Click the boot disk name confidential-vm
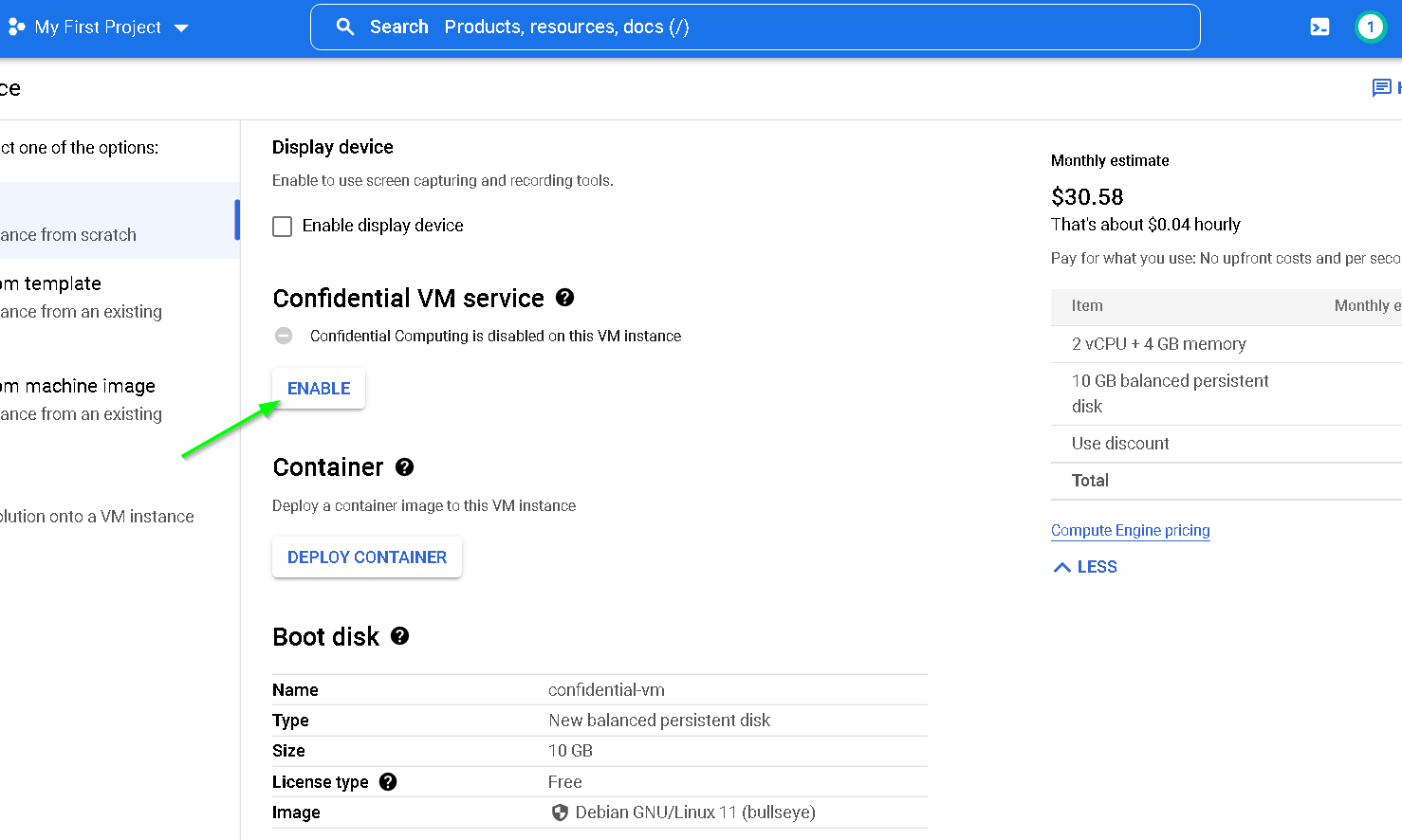 (x=606, y=690)
